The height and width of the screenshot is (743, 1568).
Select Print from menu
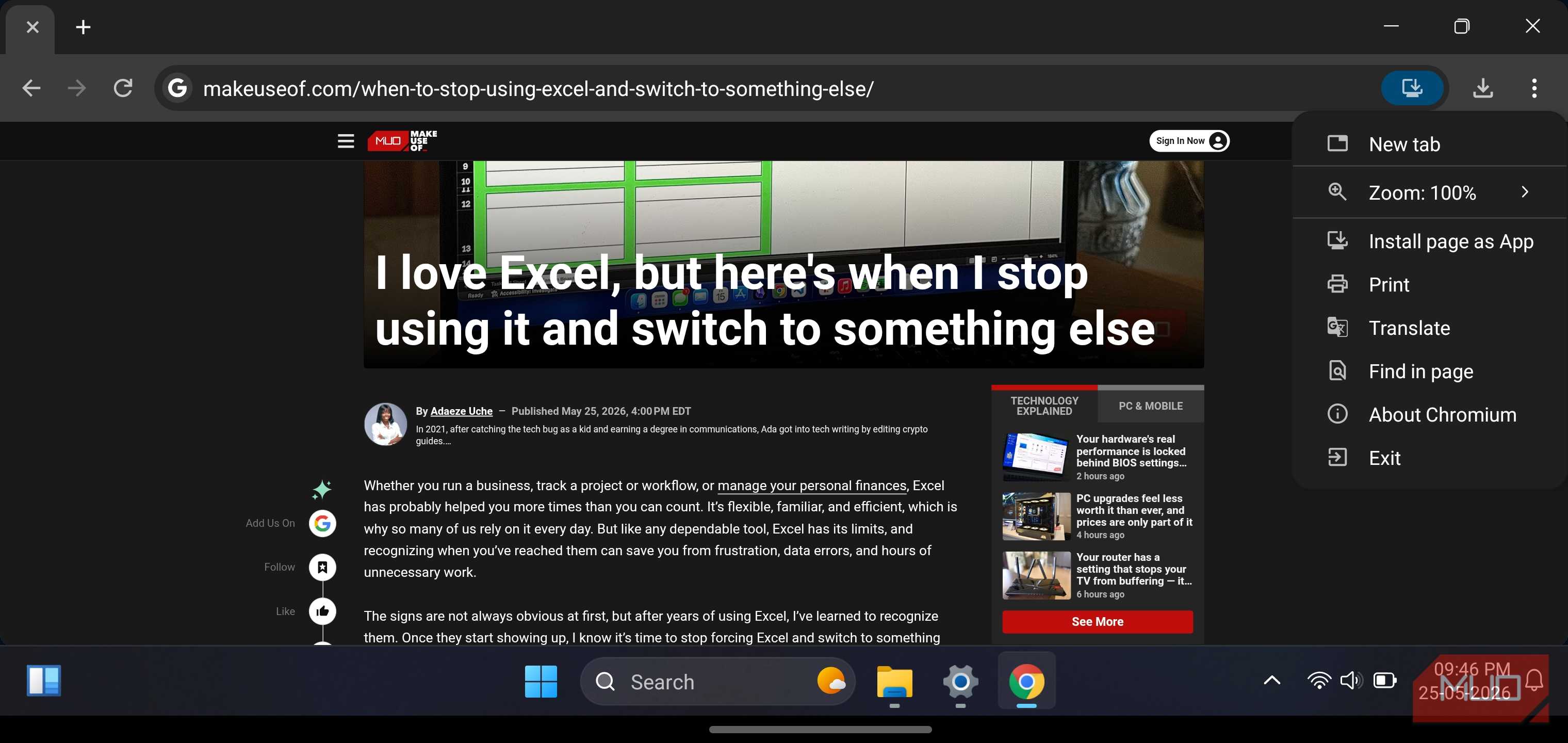coord(1429,284)
